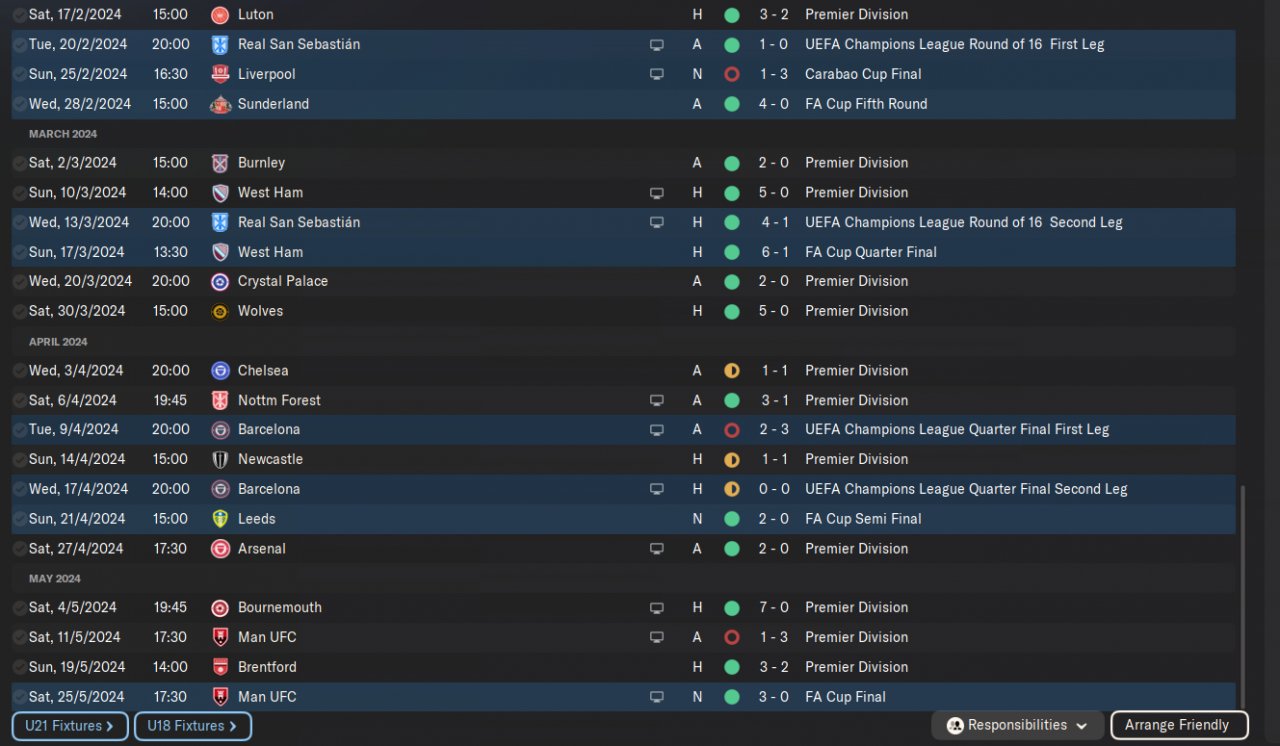Image resolution: width=1280 pixels, height=746 pixels.
Task: Click the Chelsea club badge
Action: pos(220,371)
